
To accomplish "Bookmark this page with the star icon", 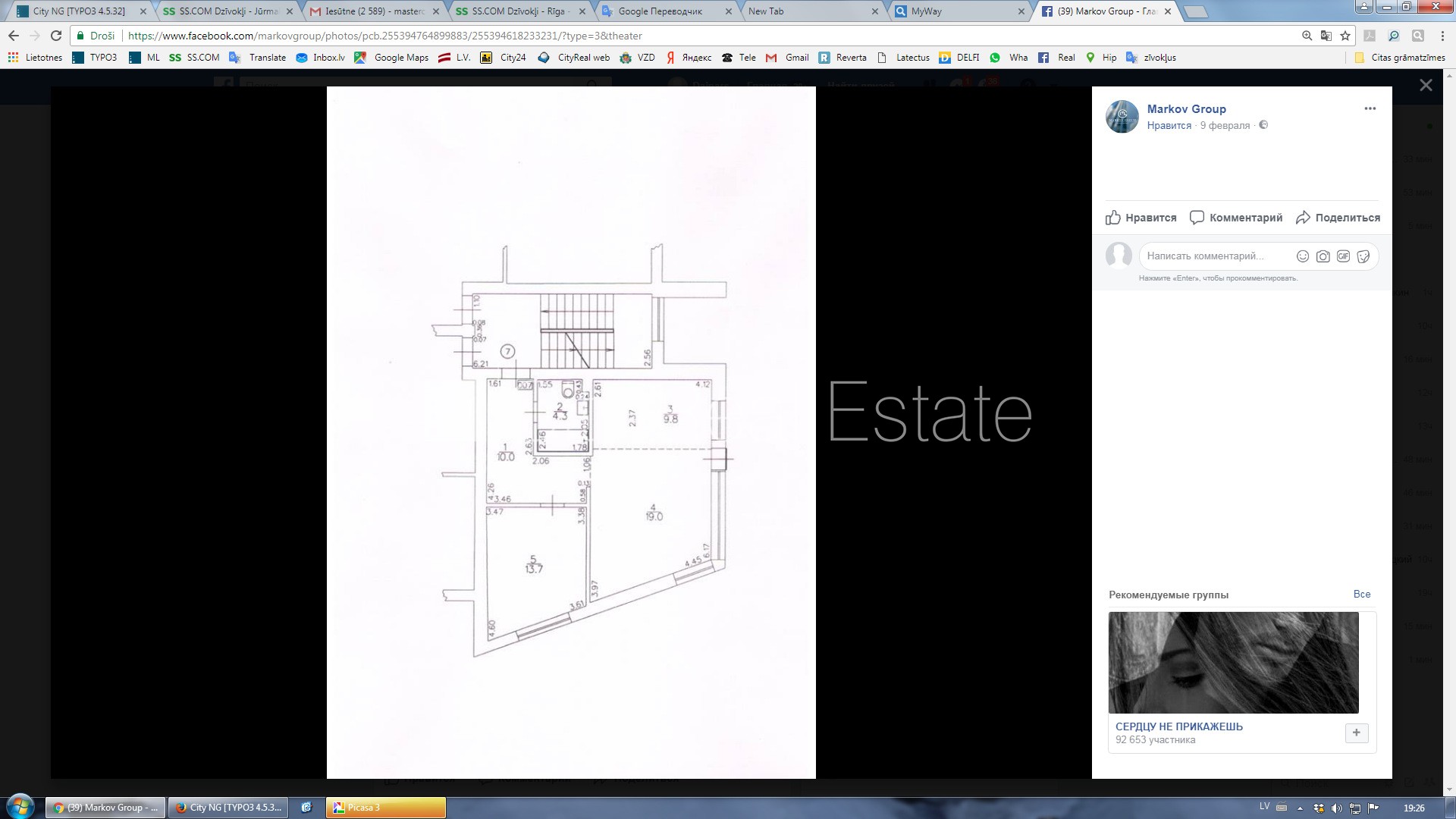I will [x=1345, y=36].
